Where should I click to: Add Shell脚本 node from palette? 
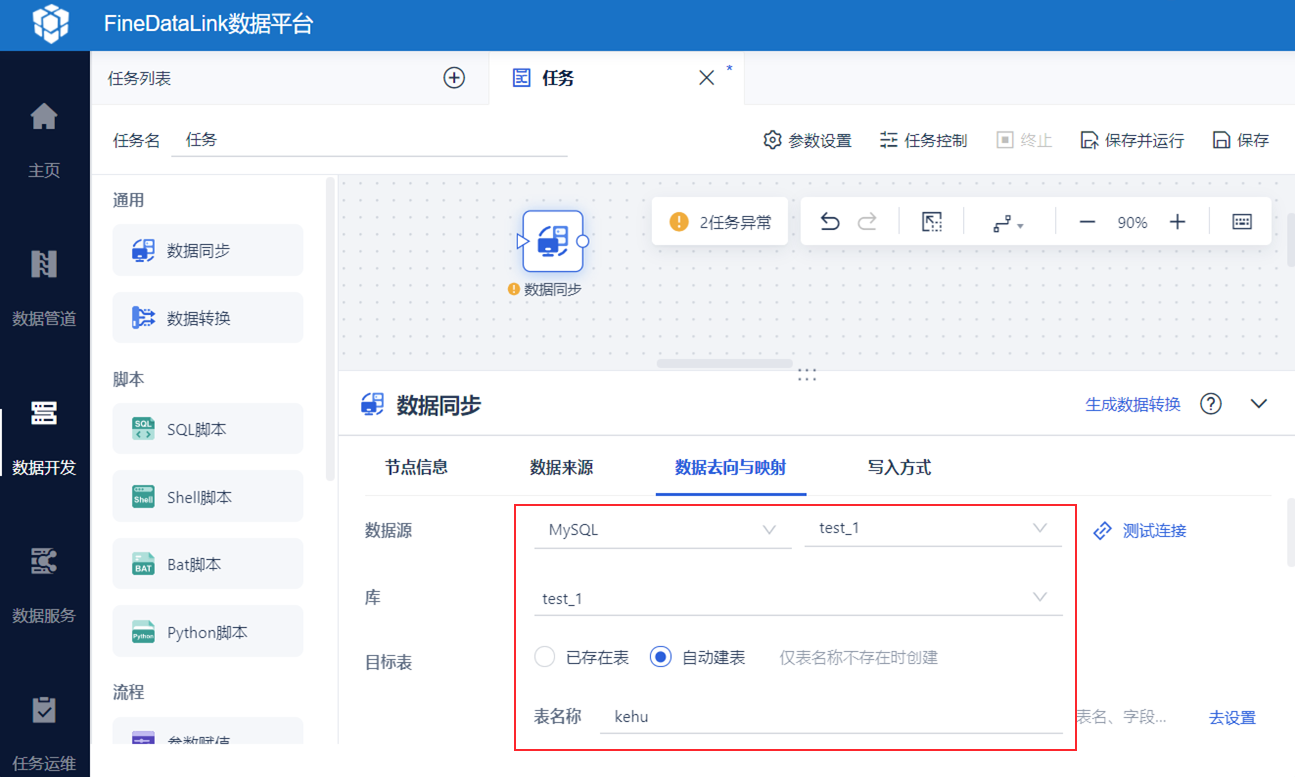208,497
